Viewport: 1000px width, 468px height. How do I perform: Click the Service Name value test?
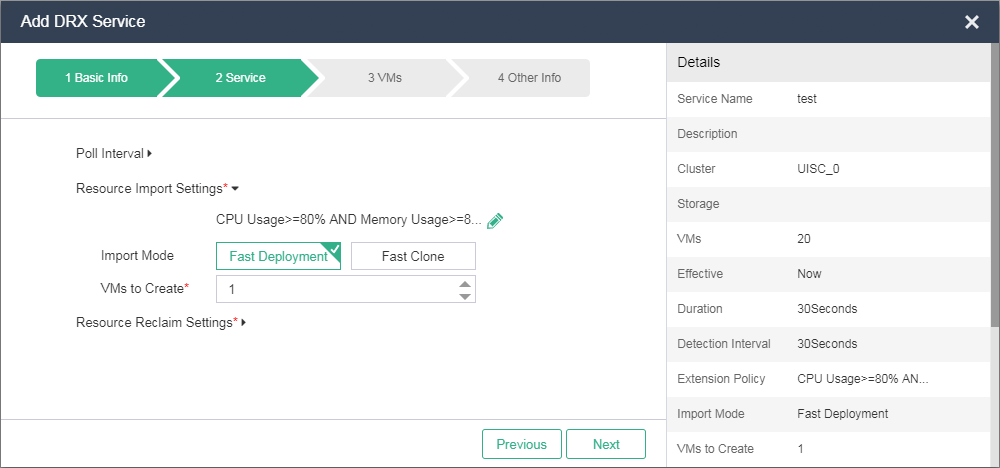pos(807,99)
